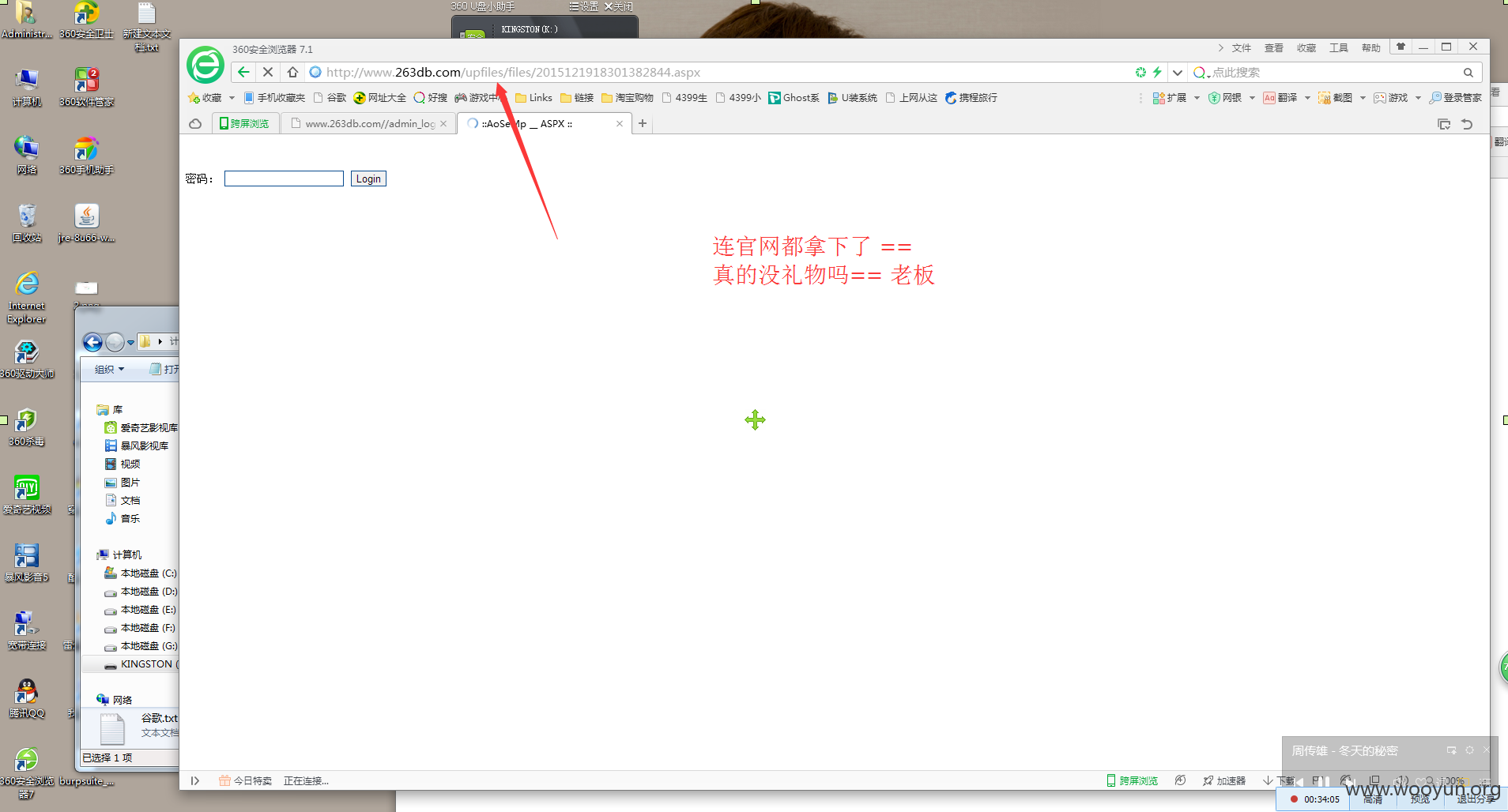The image size is (1508, 812).
Task: Open the 工具 menu
Action: click(1339, 48)
